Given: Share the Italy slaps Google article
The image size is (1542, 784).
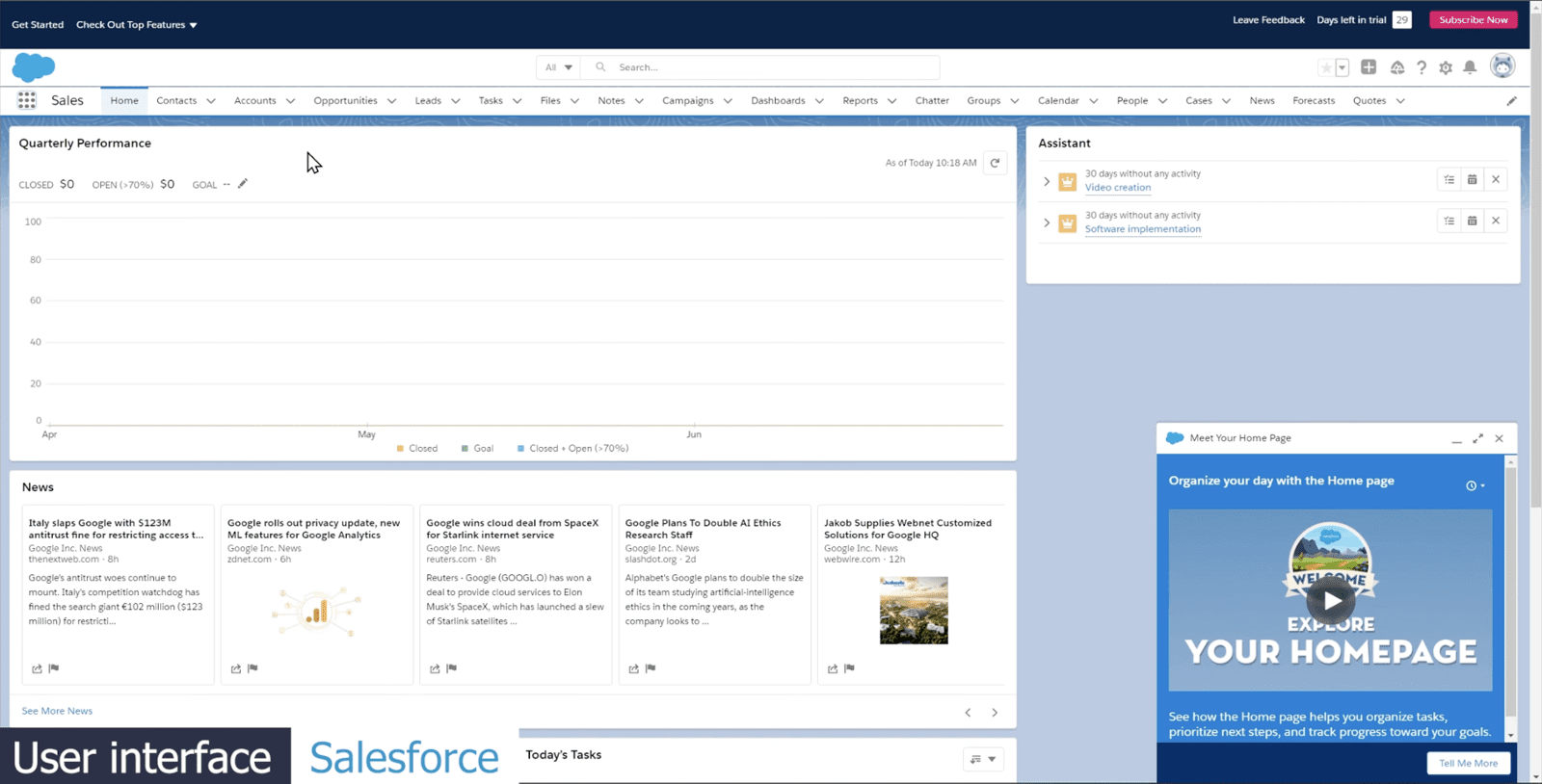Looking at the screenshot, I should tap(37, 668).
